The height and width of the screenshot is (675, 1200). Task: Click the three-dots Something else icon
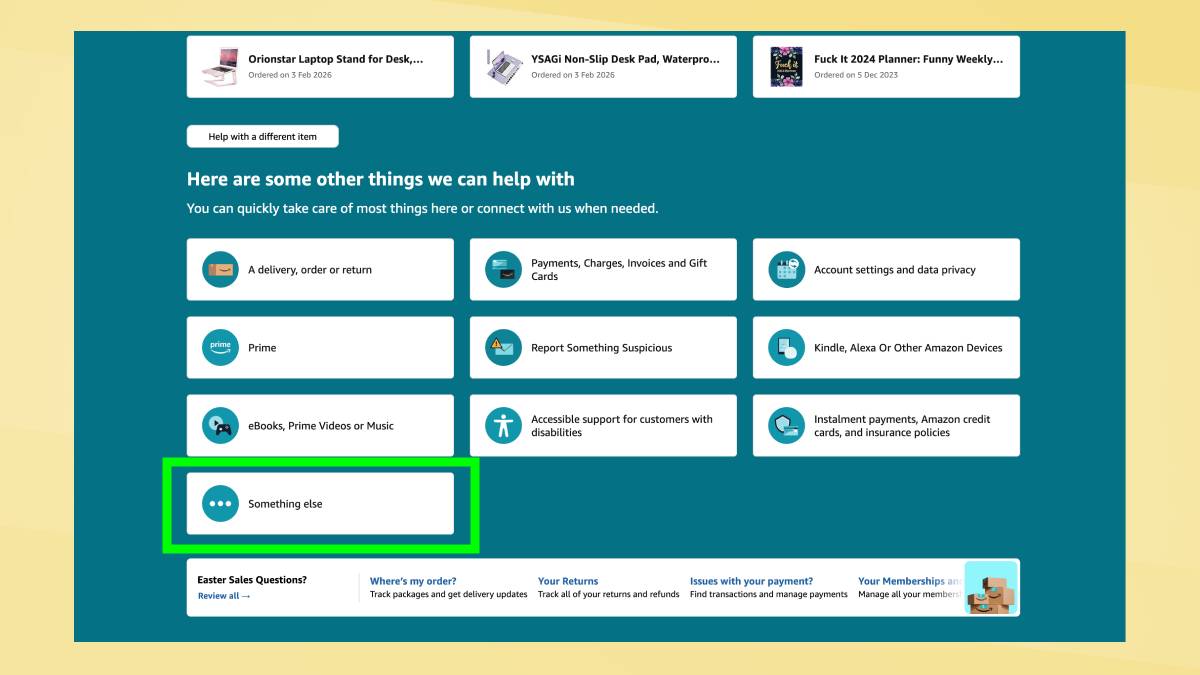(x=220, y=504)
